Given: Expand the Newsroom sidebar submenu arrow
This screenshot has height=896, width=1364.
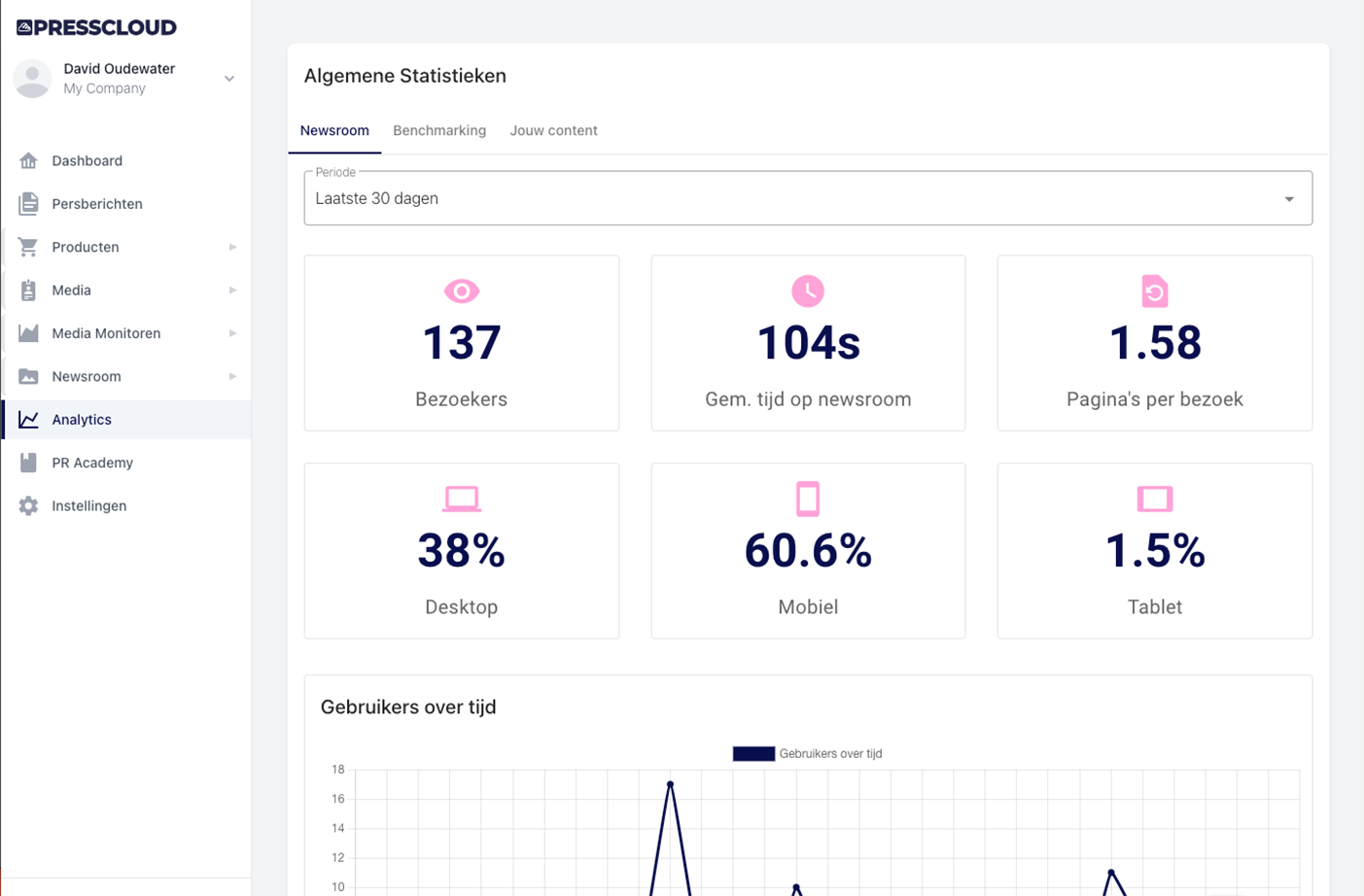Looking at the screenshot, I should 232,377.
